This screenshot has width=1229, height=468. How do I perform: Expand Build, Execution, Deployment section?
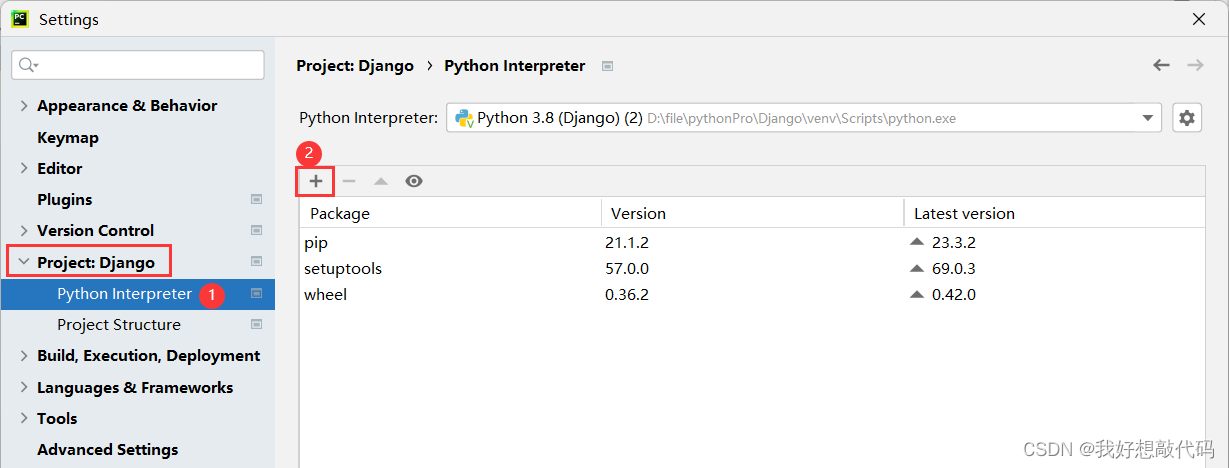click(24, 355)
